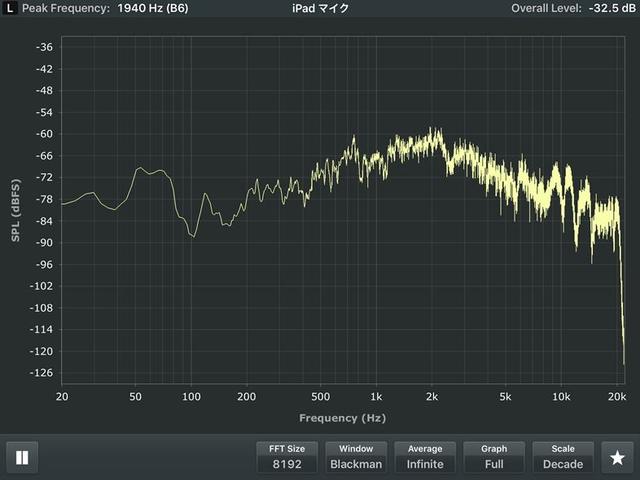Tap the star favorites icon
Image resolution: width=640 pixels, height=480 pixels.
click(617, 458)
